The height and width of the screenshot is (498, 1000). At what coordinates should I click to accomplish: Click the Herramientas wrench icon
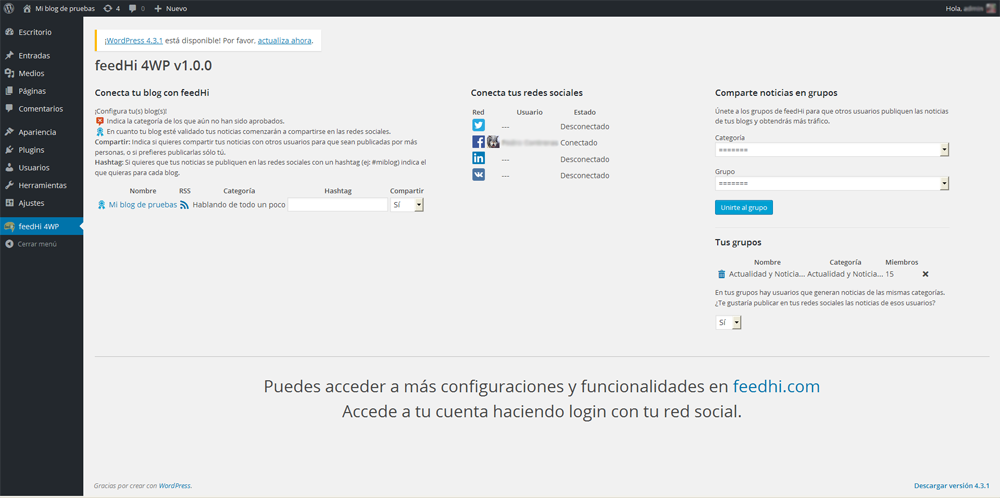9,186
